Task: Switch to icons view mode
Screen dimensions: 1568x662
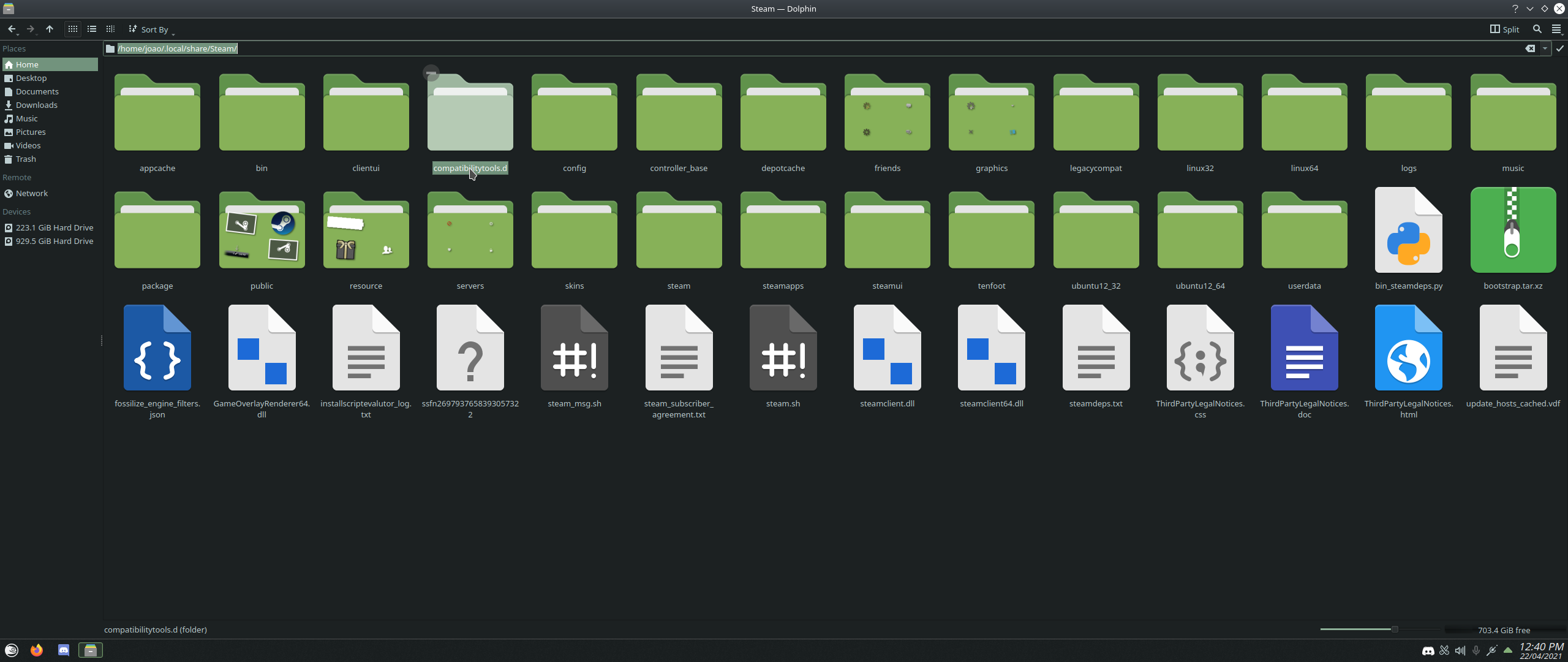Action: [72, 29]
